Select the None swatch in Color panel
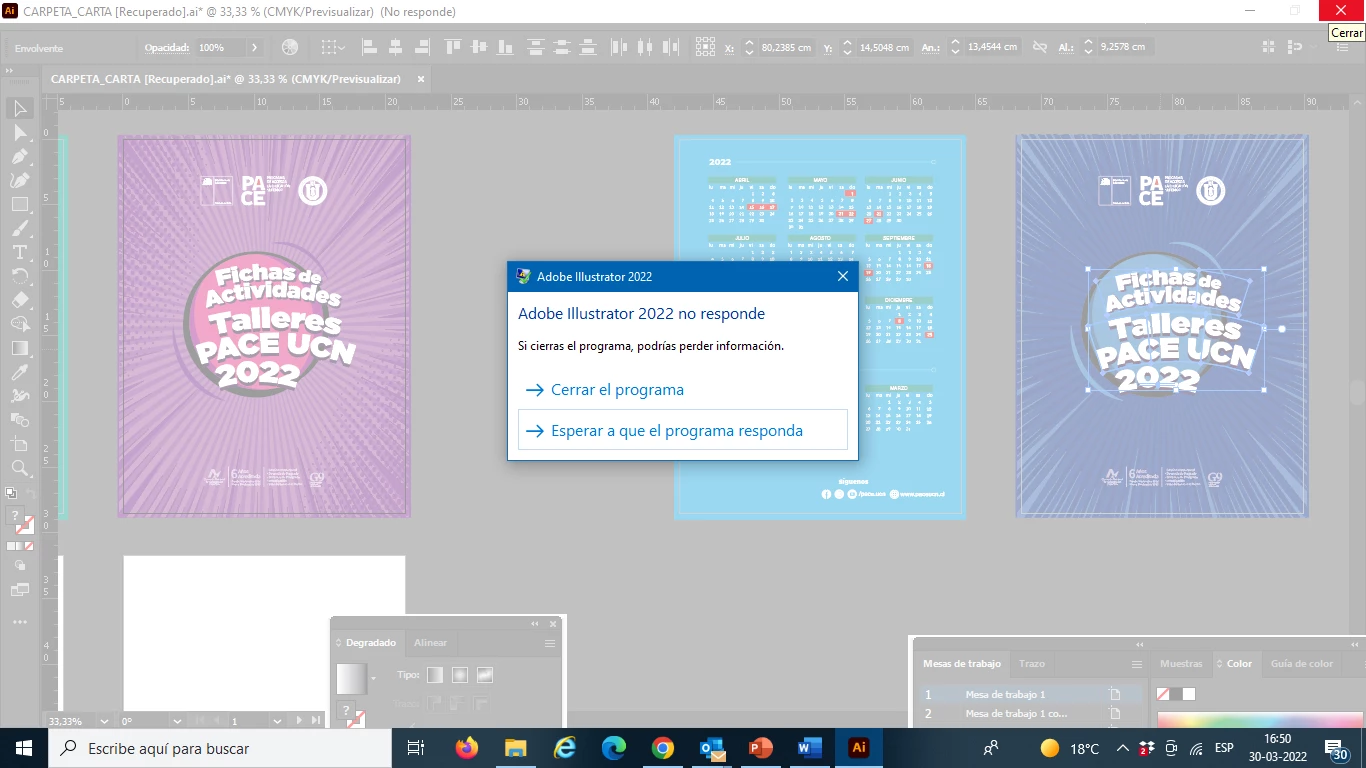Image resolution: width=1366 pixels, height=768 pixels. pyautogui.click(x=1163, y=694)
